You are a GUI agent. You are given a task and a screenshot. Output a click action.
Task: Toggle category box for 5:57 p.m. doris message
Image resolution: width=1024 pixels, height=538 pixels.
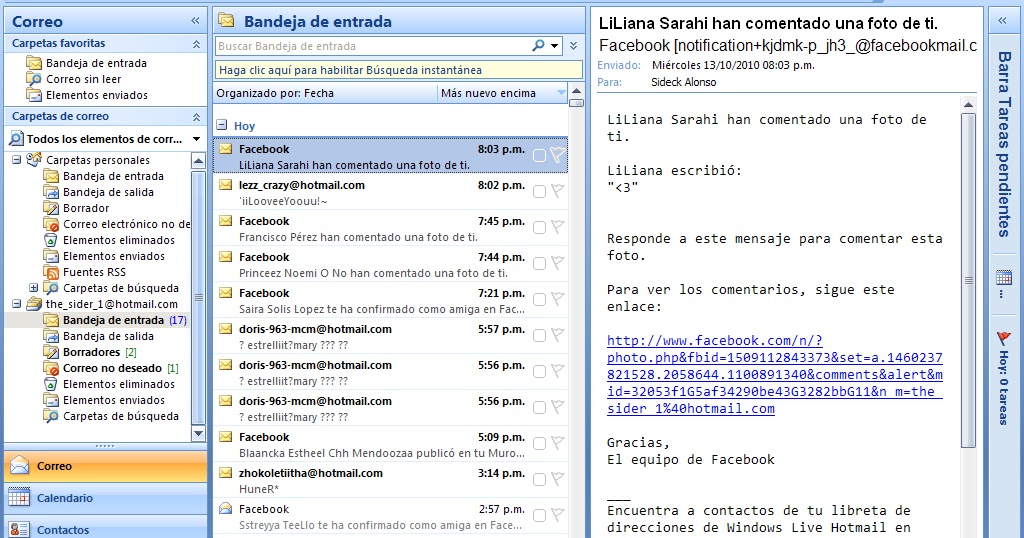click(x=539, y=335)
